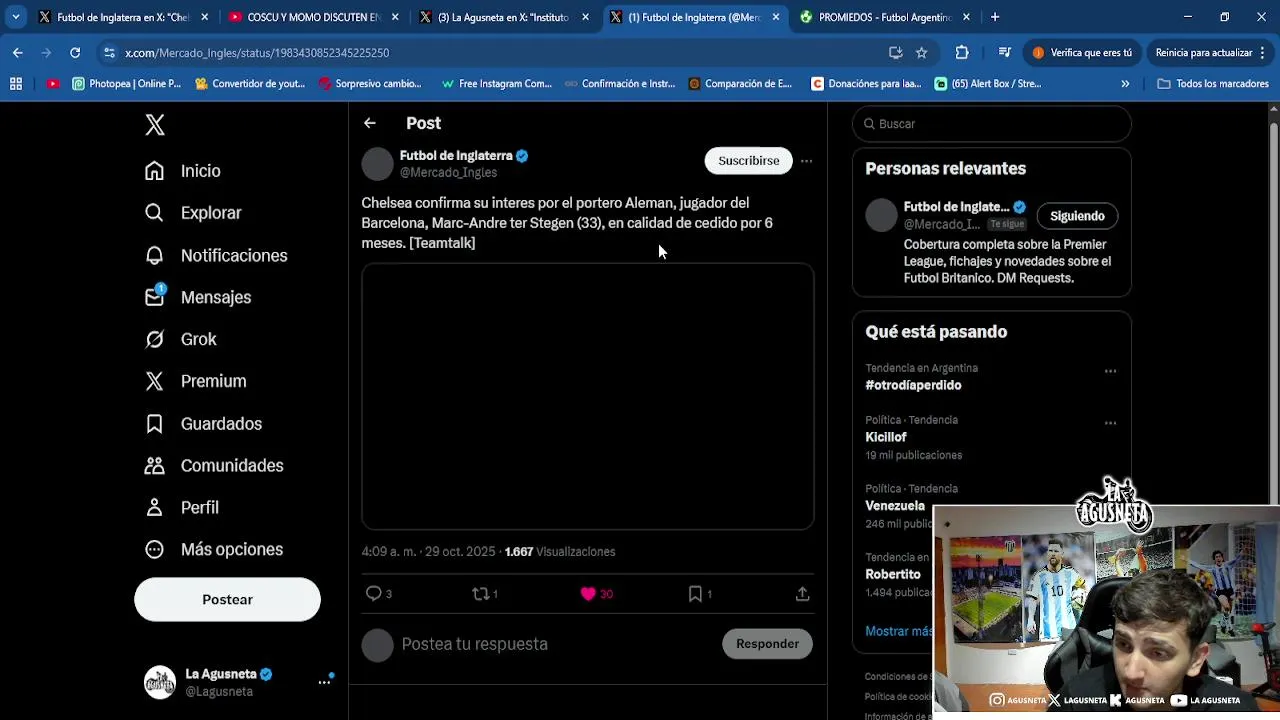1280x720 pixels.
Task: Click the Suscribirse button
Action: coord(748,161)
